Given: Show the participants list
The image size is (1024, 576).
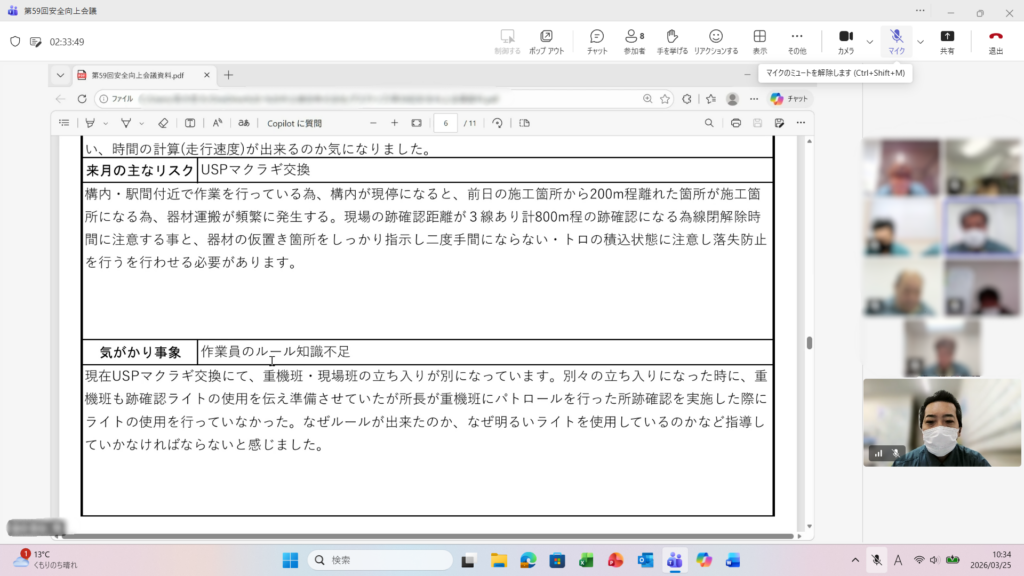Looking at the screenshot, I should click(634, 41).
